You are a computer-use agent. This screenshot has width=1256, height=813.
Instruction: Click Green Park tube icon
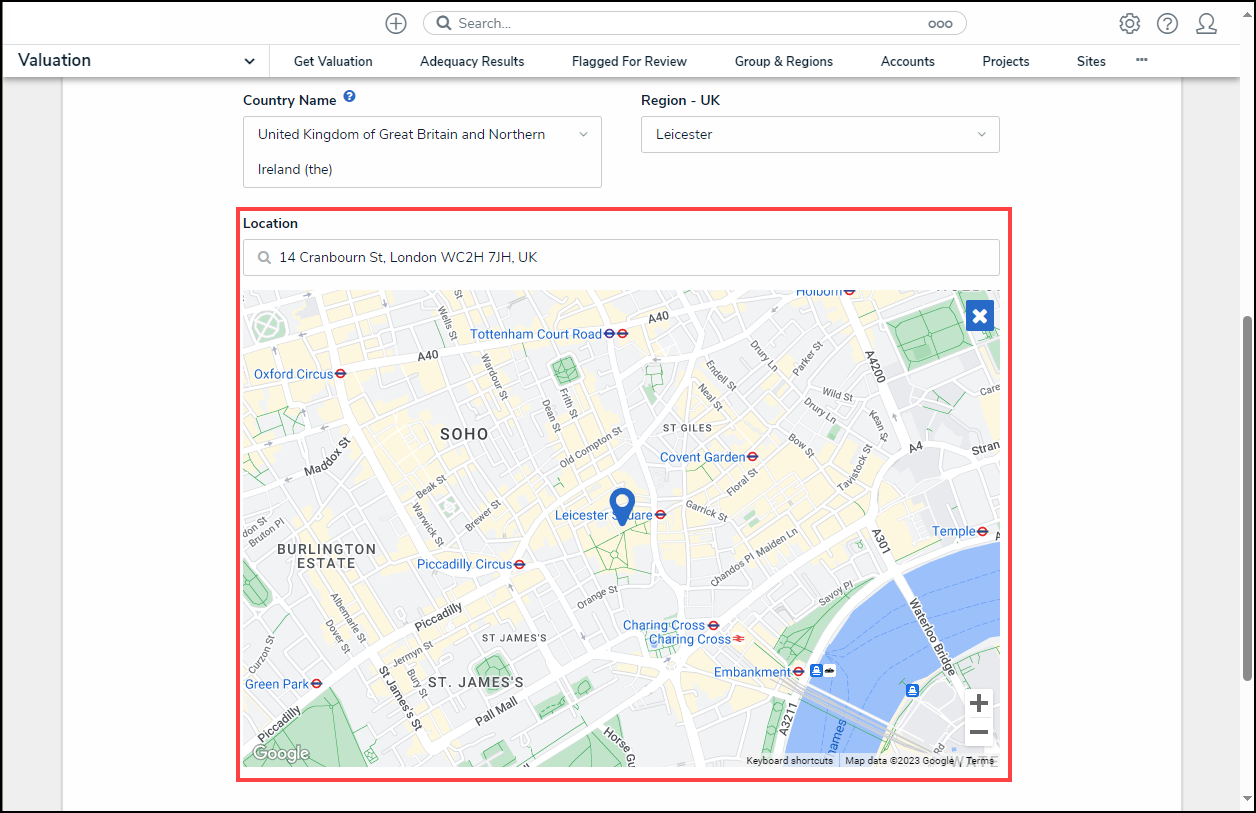pos(316,684)
